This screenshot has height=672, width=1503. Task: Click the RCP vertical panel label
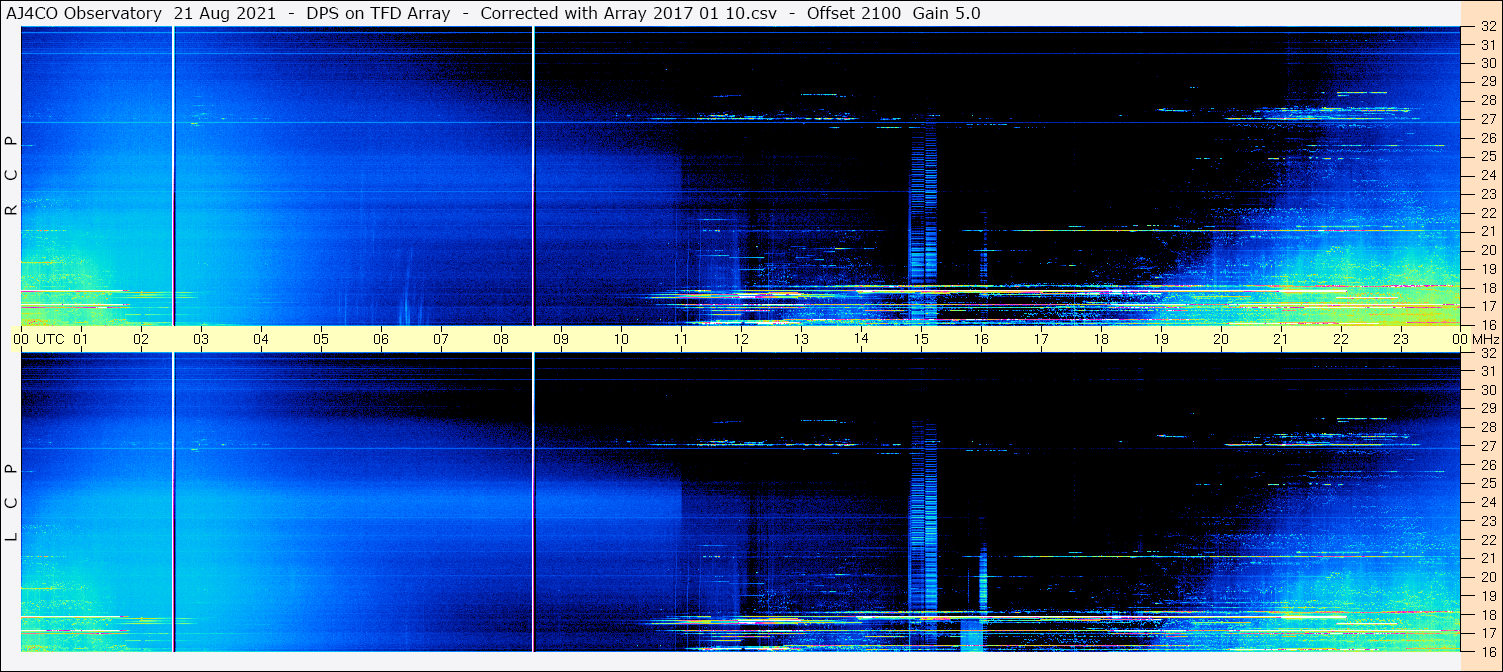coord(12,175)
